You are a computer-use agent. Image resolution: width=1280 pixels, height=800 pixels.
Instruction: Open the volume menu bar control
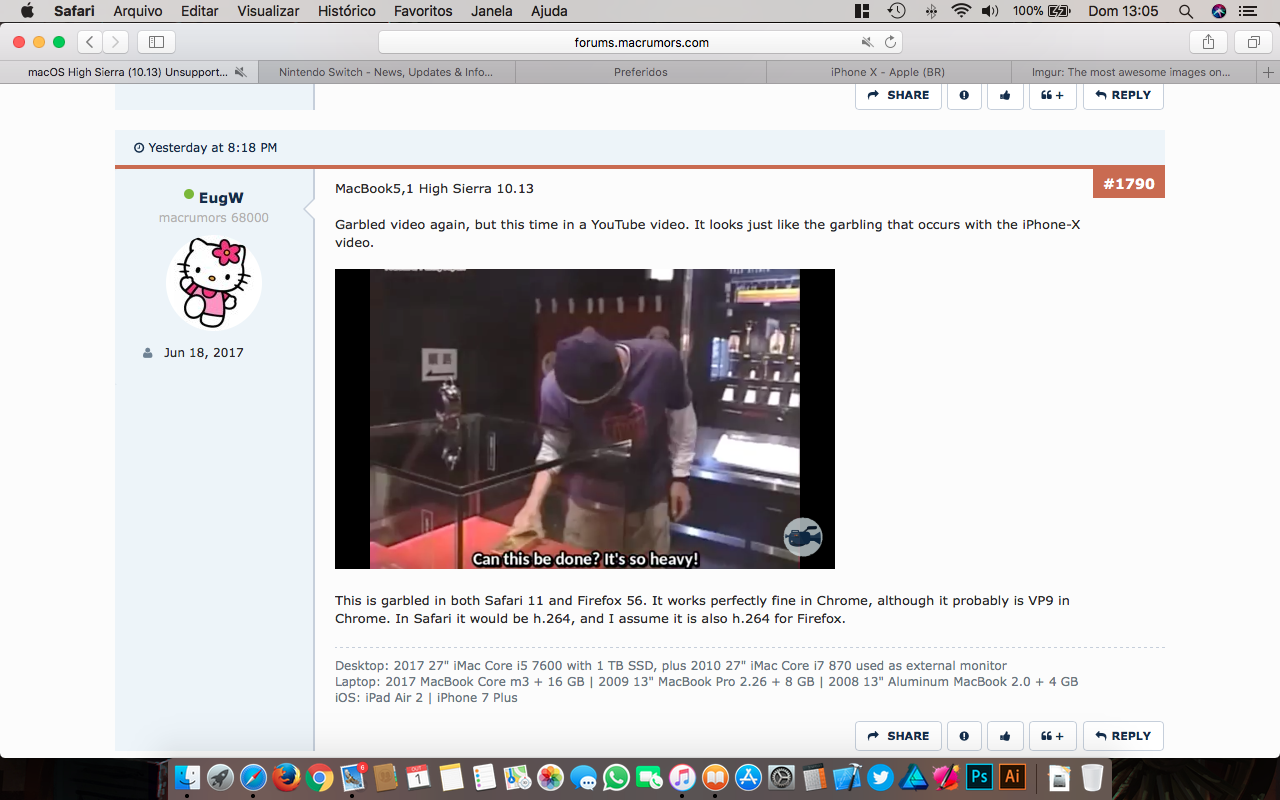point(990,11)
